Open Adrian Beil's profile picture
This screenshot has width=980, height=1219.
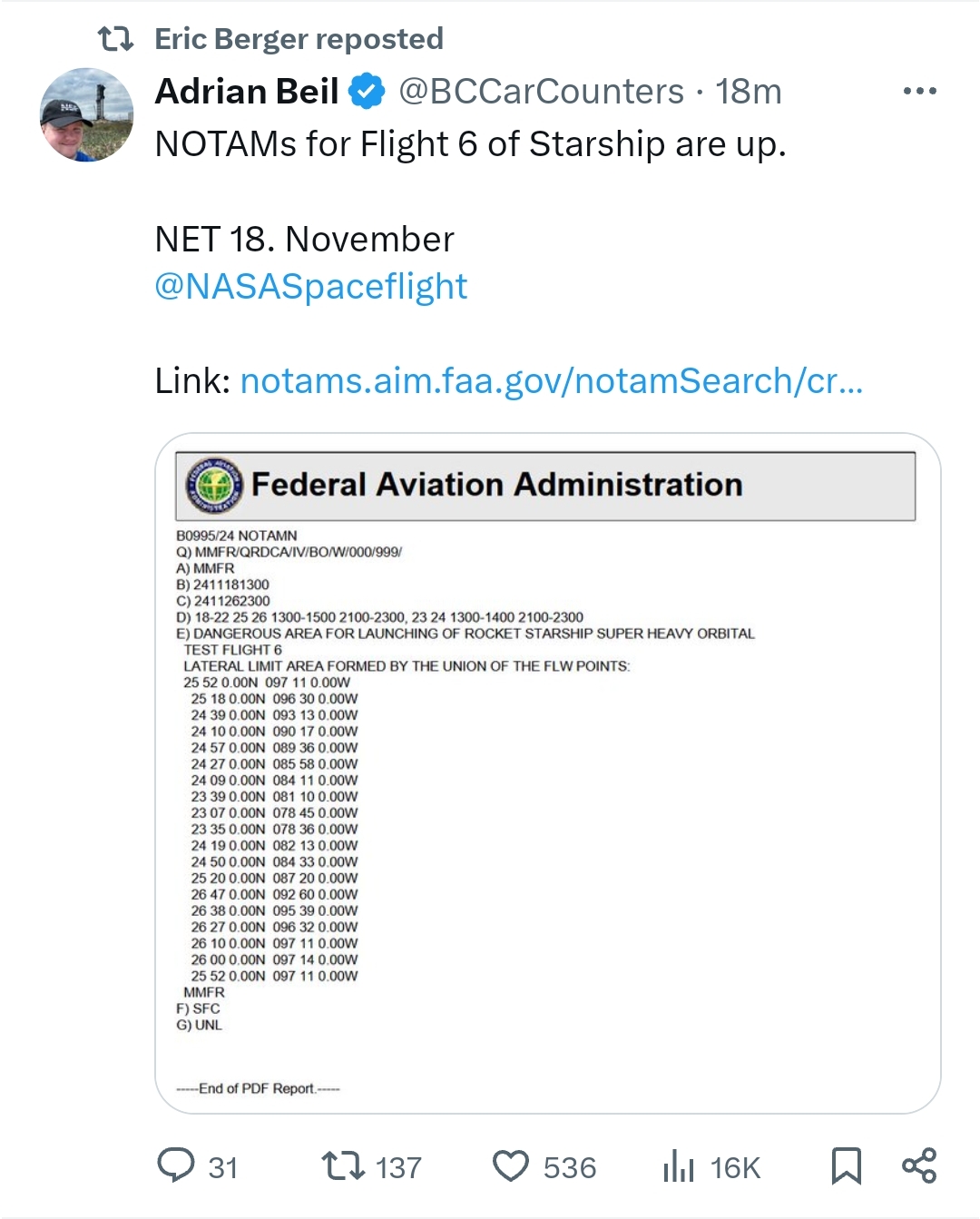point(87,115)
